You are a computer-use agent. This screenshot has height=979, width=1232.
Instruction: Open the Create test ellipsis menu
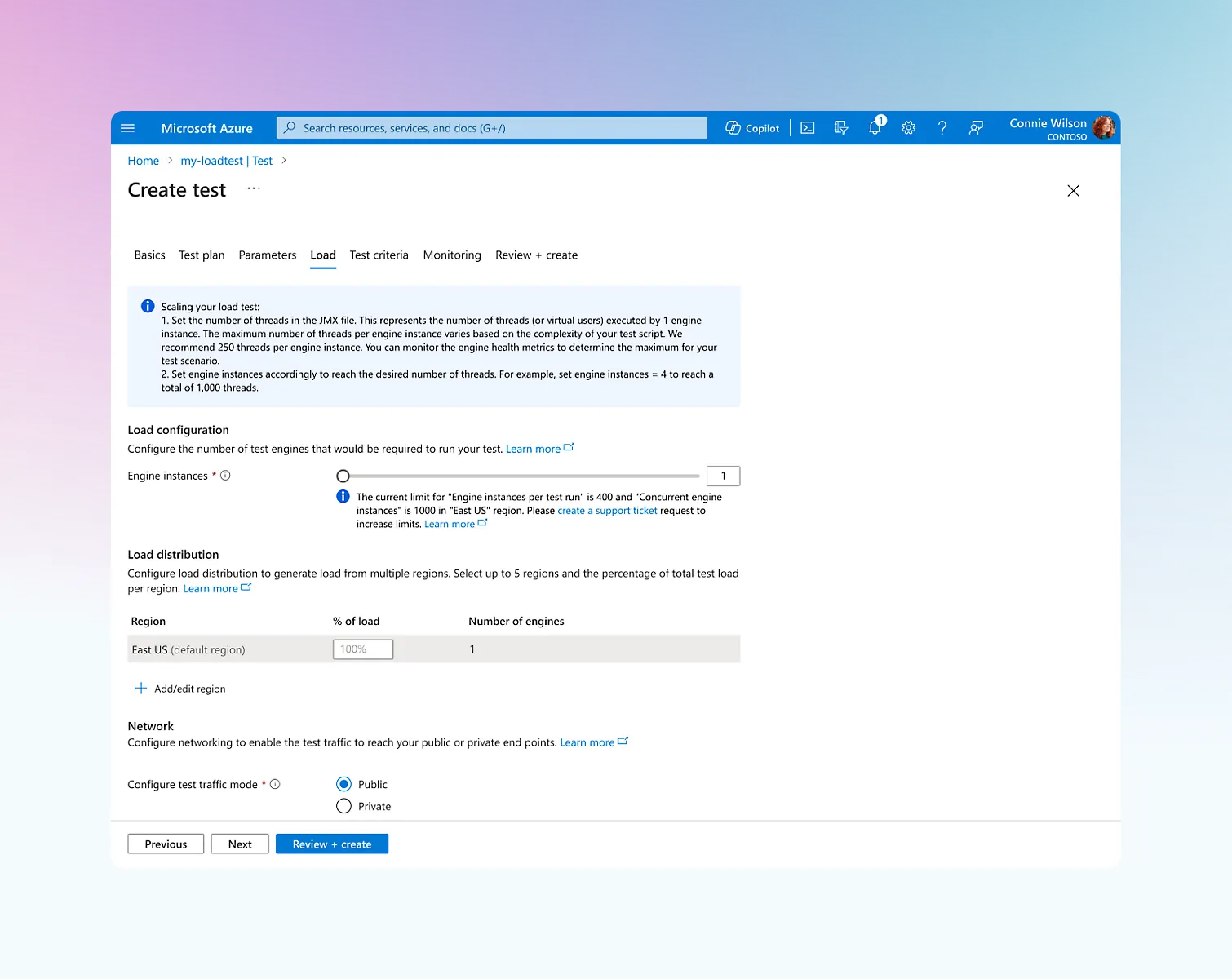(x=254, y=188)
